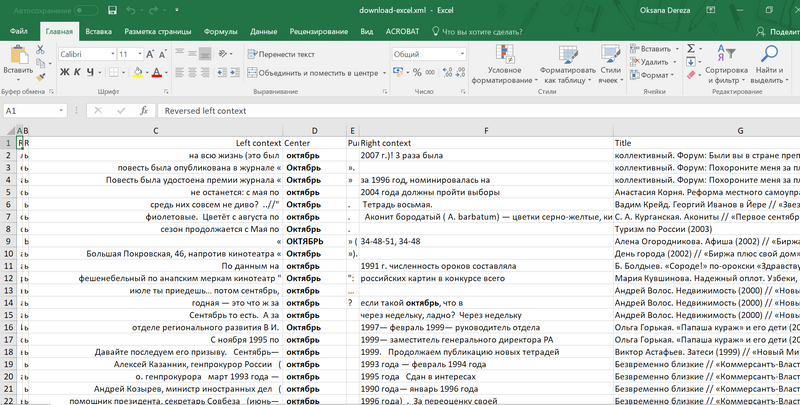This screenshot has height=405, width=800.
Task: Decrease cell indent
Action: [222, 73]
